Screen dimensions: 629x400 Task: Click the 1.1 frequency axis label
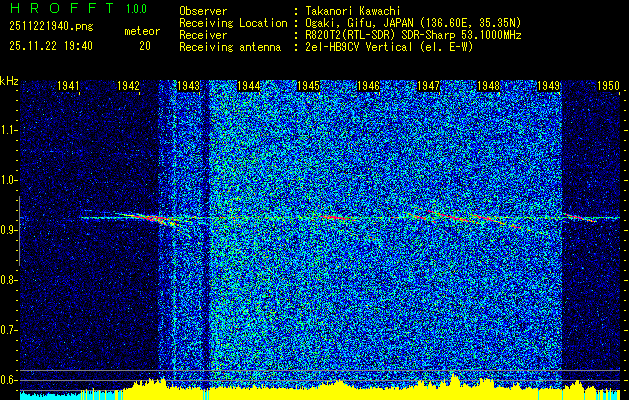point(8,130)
